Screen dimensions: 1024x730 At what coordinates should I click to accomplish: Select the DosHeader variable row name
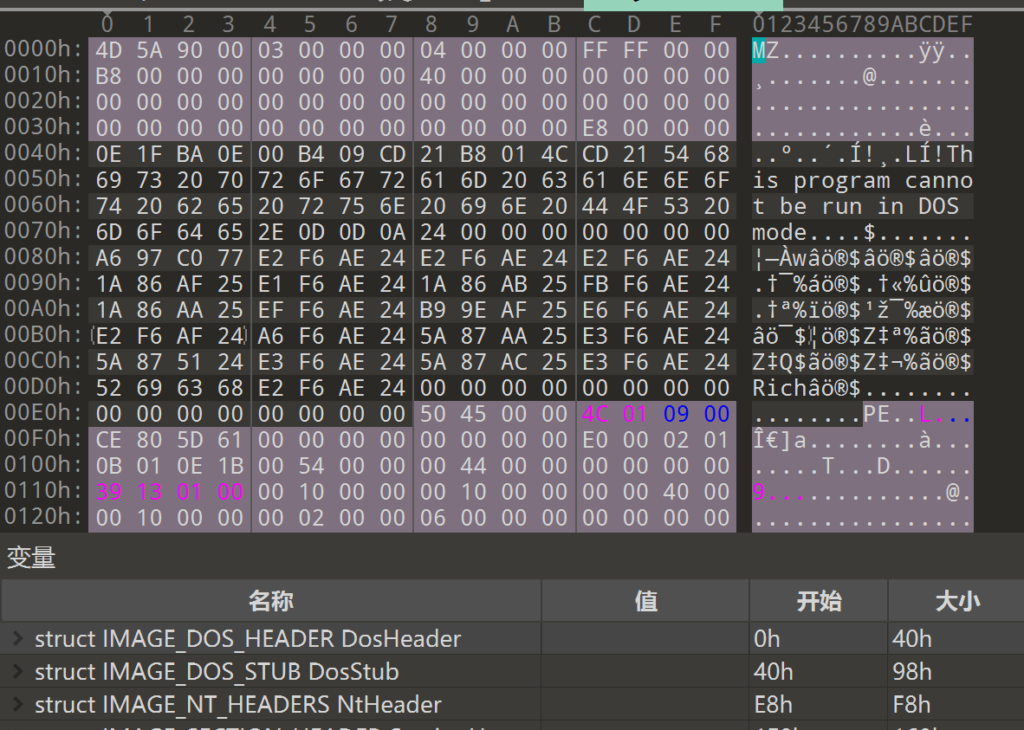(x=247, y=639)
